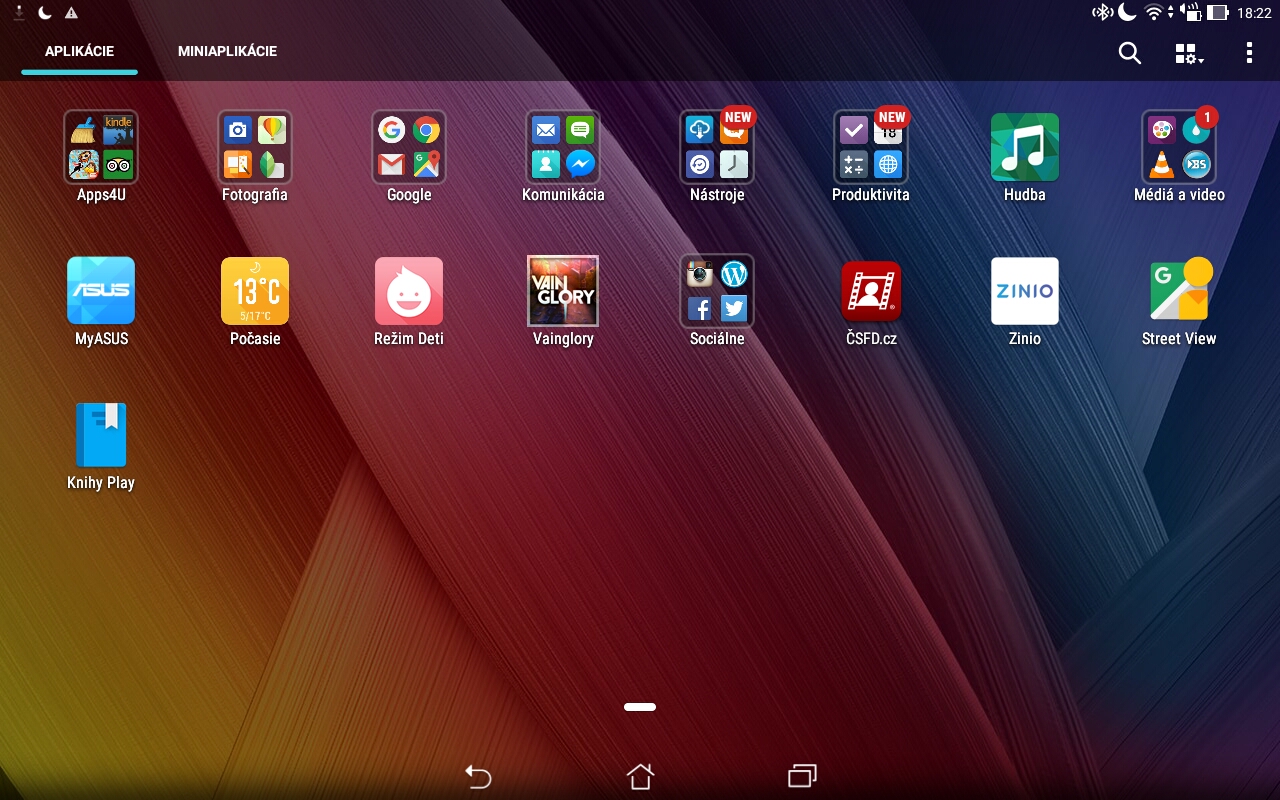Tap the Bluetooth status icon
Image resolution: width=1280 pixels, height=800 pixels.
click(1102, 13)
